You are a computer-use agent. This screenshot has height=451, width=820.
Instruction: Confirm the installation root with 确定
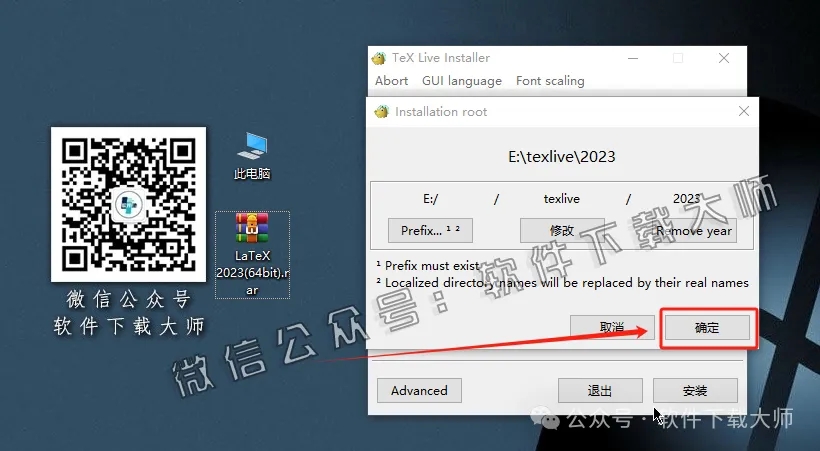click(707, 327)
